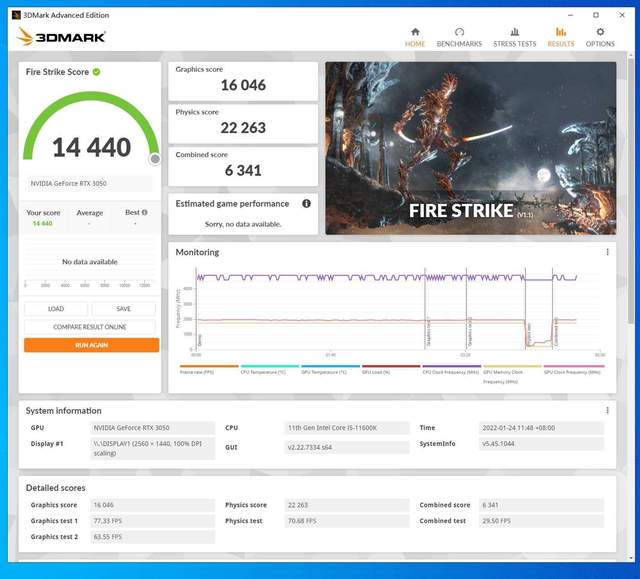The height and width of the screenshot is (579, 640).
Task: Click the LOAD button
Action: (56, 309)
